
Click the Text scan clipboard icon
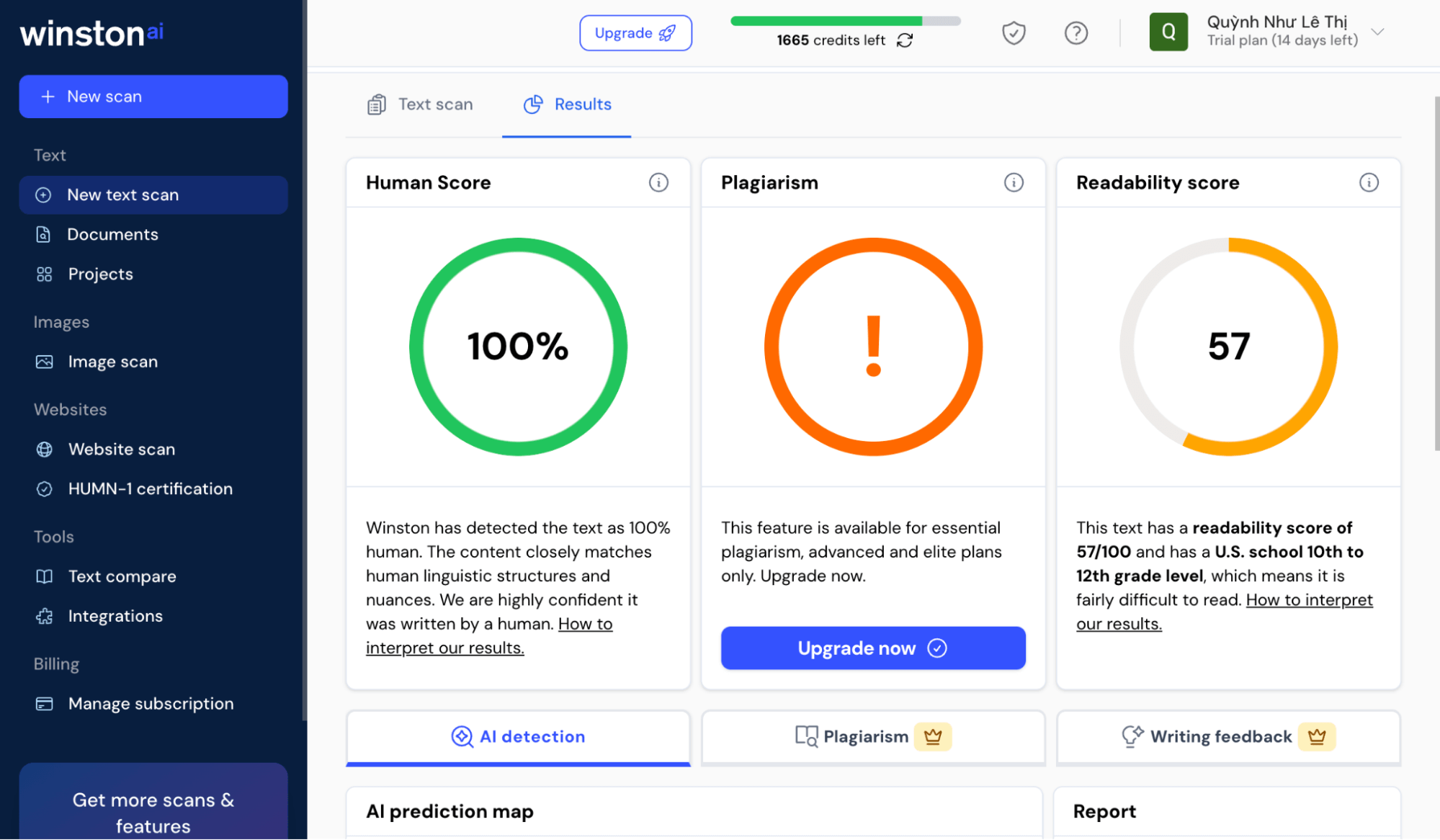(x=377, y=104)
